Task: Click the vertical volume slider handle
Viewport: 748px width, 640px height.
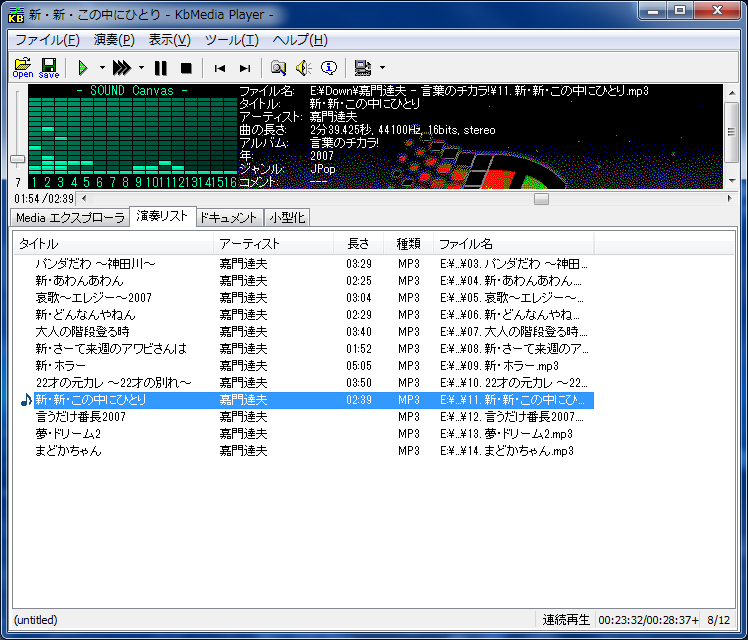Action: 18,159
